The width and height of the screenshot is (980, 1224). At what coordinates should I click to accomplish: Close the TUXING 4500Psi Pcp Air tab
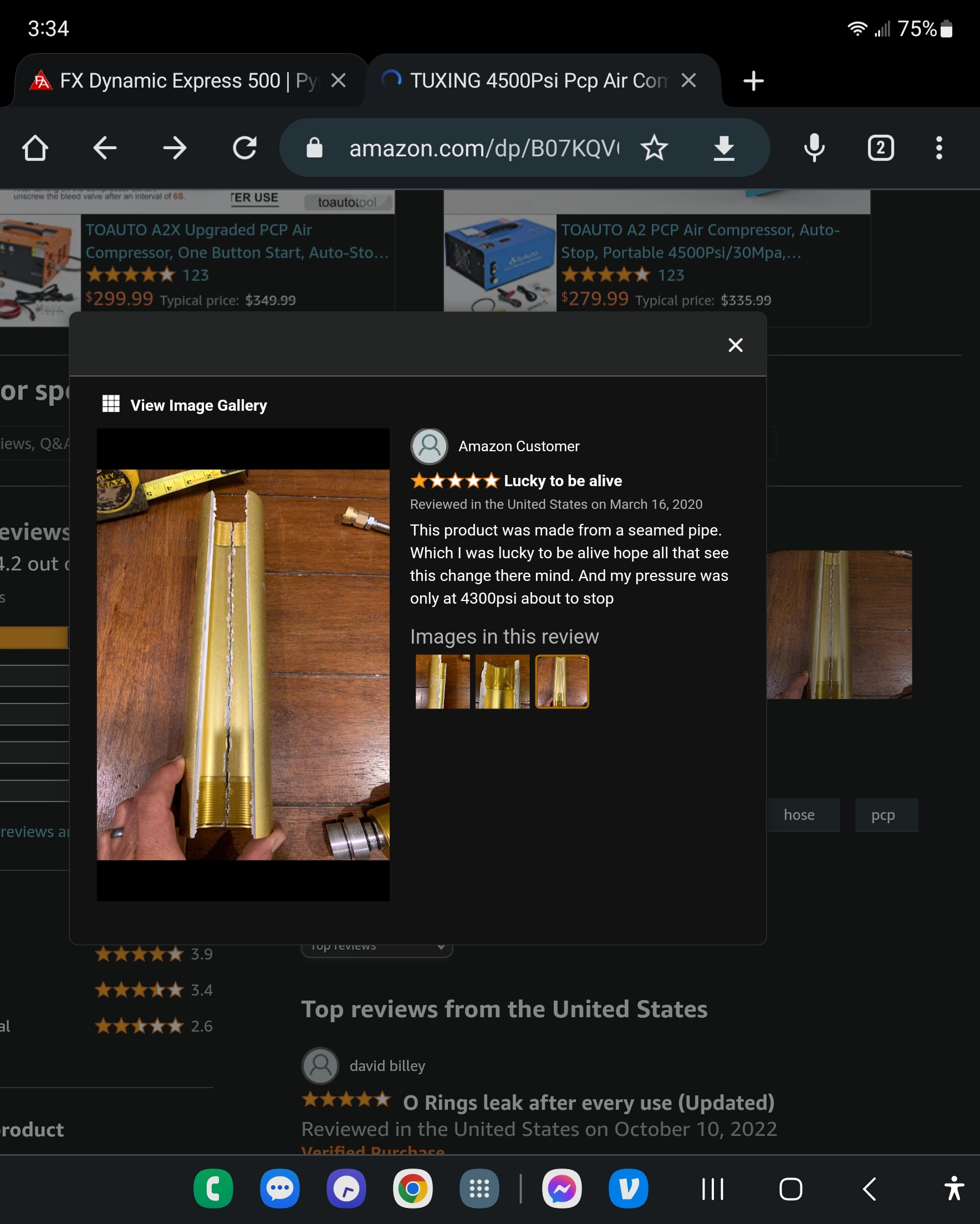(689, 80)
